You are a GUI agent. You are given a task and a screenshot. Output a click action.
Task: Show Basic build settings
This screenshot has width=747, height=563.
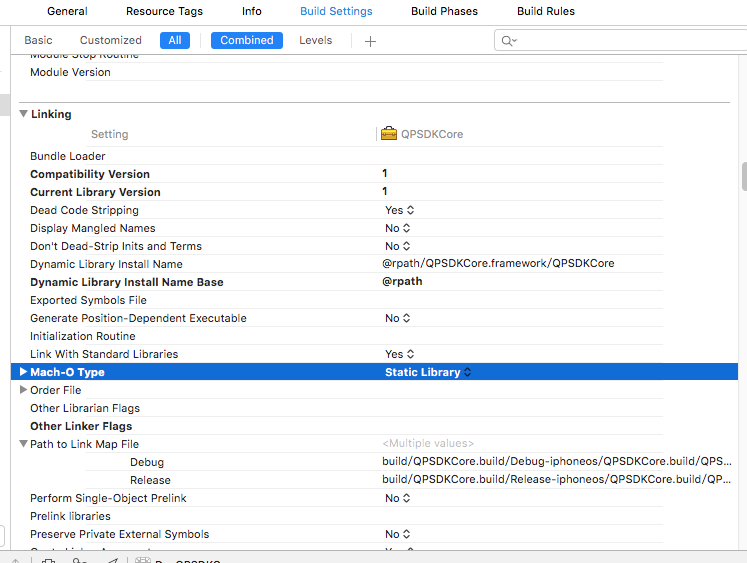[x=38, y=40]
